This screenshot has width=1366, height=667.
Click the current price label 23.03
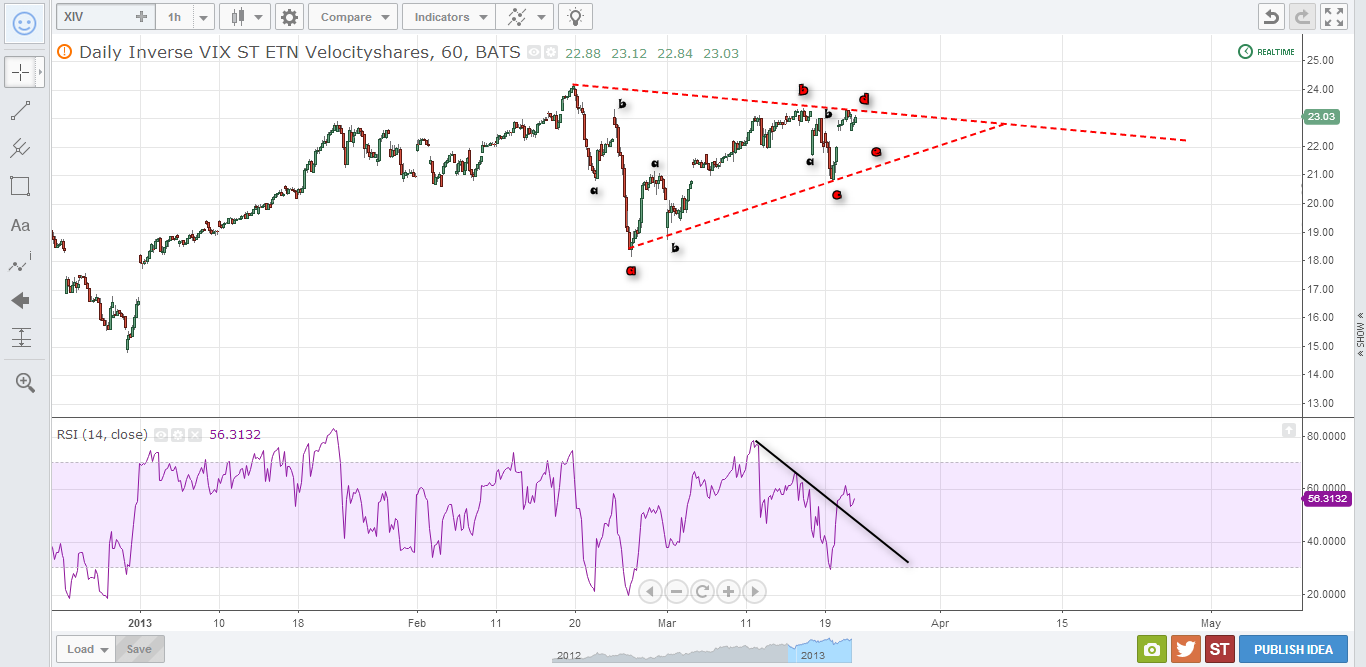click(x=1321, y=117)
